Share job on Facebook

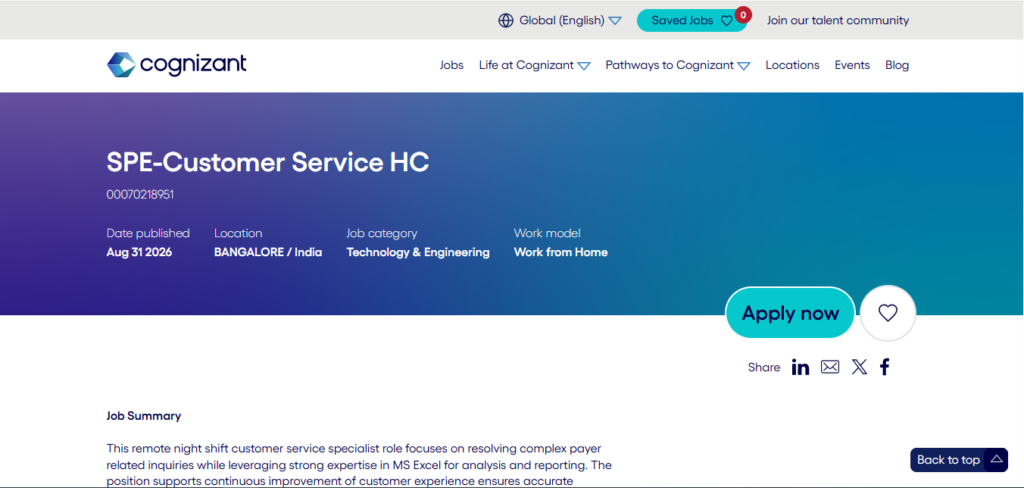(884, 367)
